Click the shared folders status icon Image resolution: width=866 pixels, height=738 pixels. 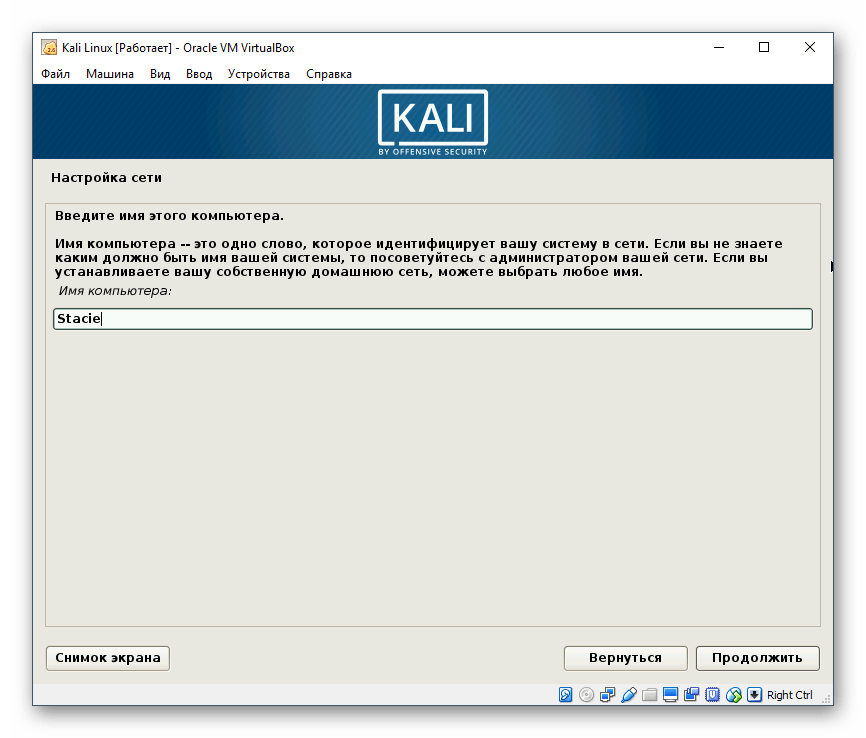pyautogui.click(x=650, y=695)
